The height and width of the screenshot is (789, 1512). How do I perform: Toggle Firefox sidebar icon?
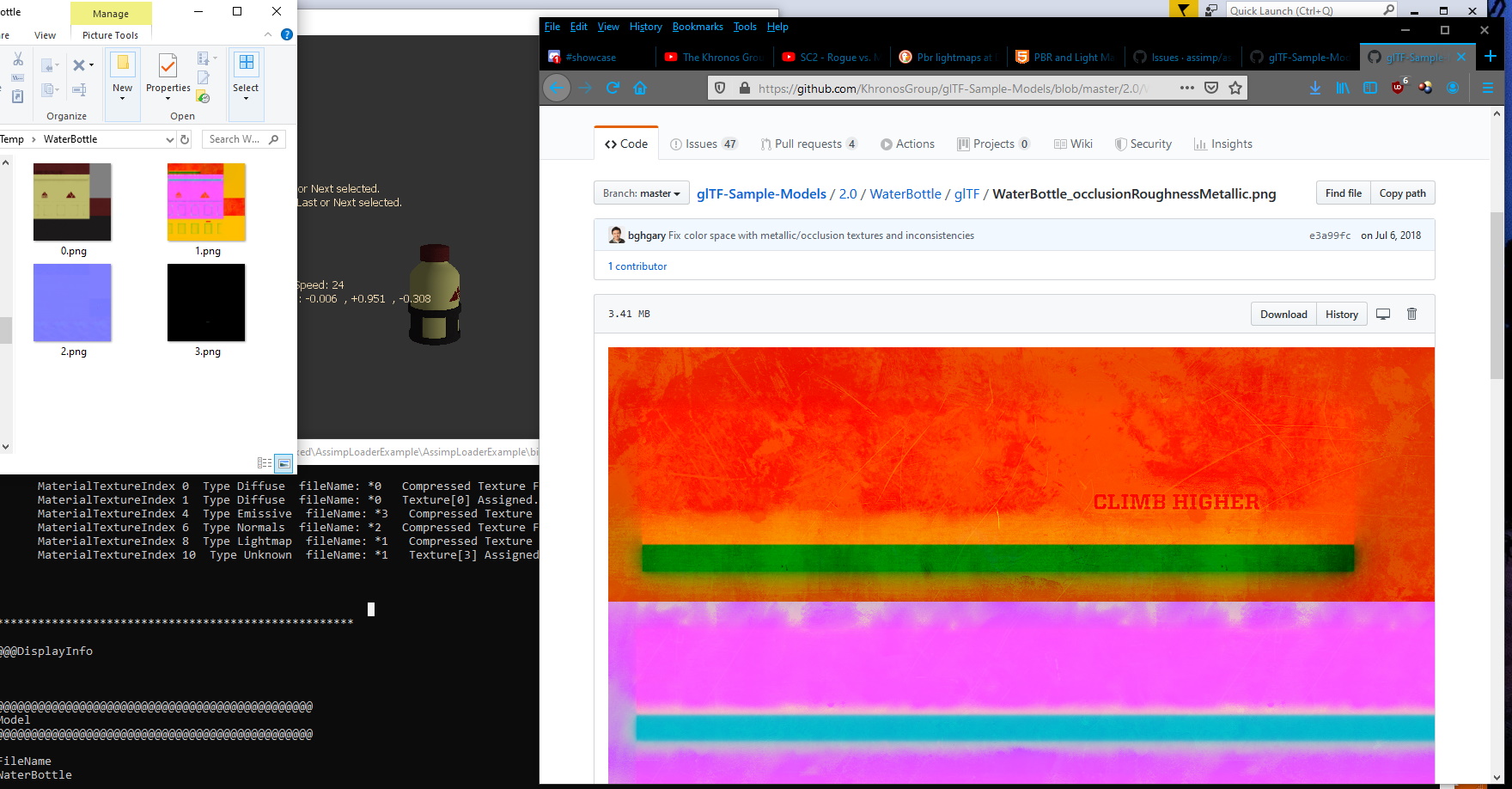(1370, 88)
